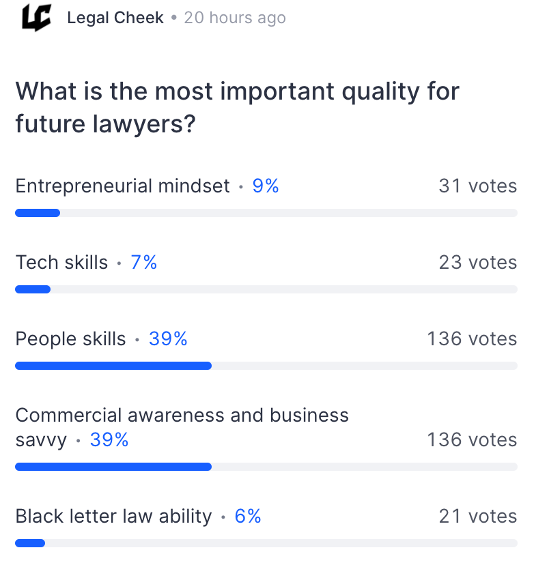Click the Tech skills progress bar
The height and width of the screenshot is (564, 533).
[x=266, y=290]
